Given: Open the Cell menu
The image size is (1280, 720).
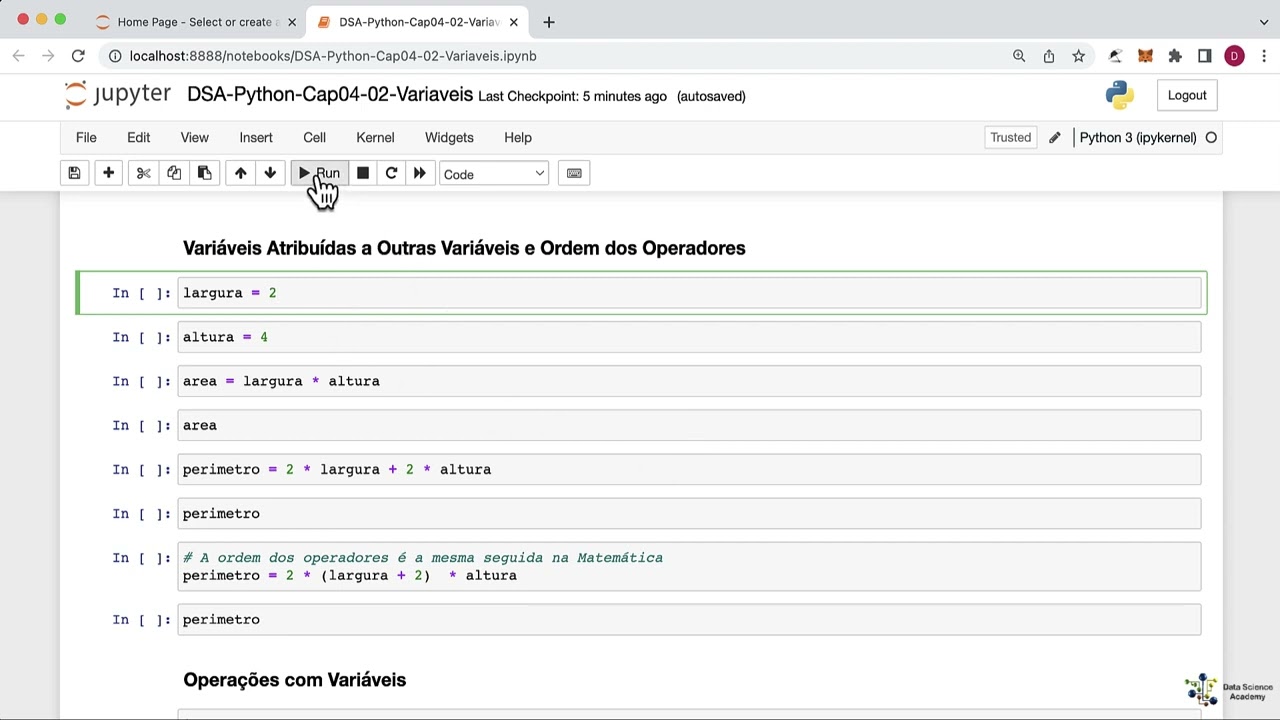Looking at the screenshot, I should tap(314, 138).
